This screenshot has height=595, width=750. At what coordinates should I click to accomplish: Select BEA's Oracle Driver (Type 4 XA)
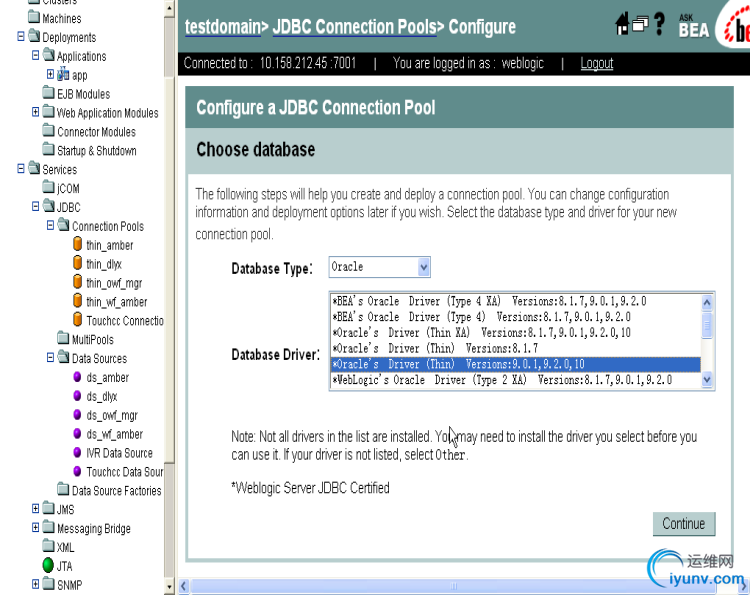pos(516,301)
